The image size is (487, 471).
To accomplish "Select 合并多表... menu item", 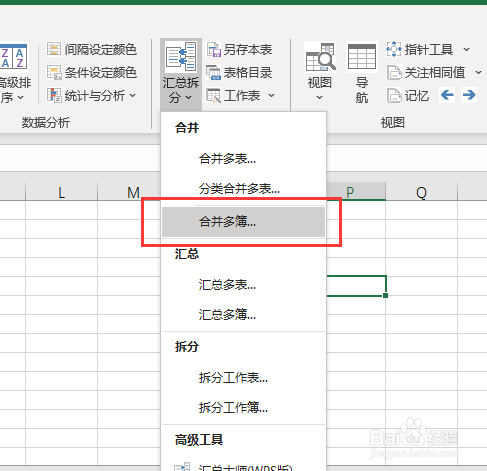I will pos(243,159).
